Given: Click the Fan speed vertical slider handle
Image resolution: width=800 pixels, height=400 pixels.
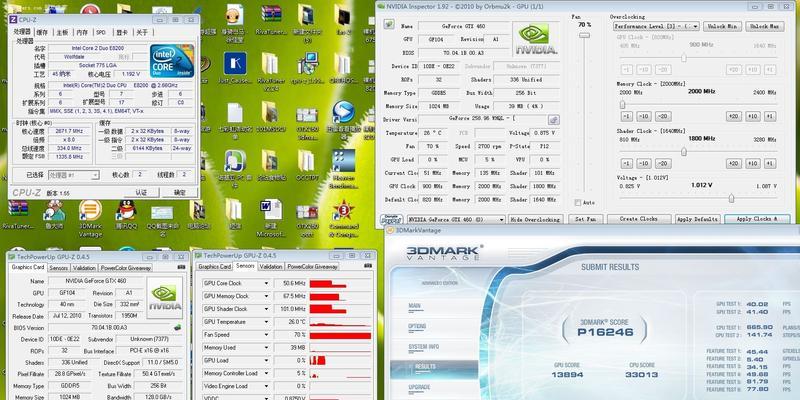Looking at the screenshot, I should pyautogui.click(x=584, y=35).
